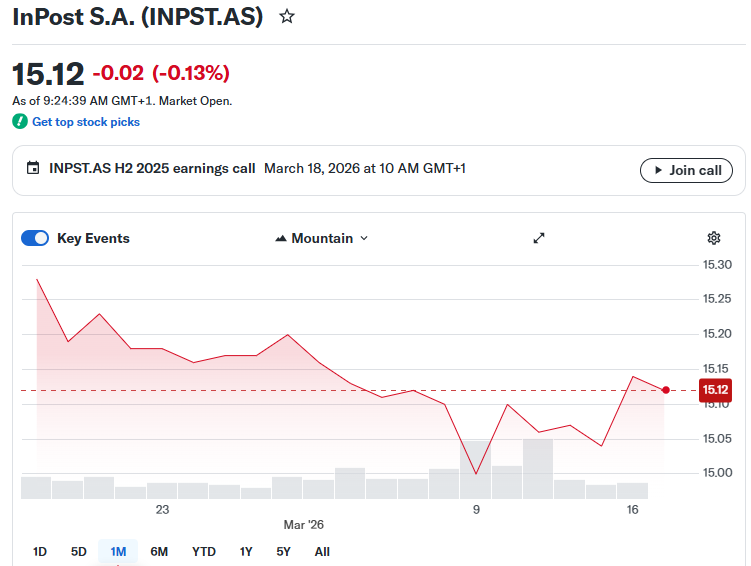Toggle the Key Events switch
The width and height of the screenshot is (751, 566).
pyautogui.click(x=35, y=238)
